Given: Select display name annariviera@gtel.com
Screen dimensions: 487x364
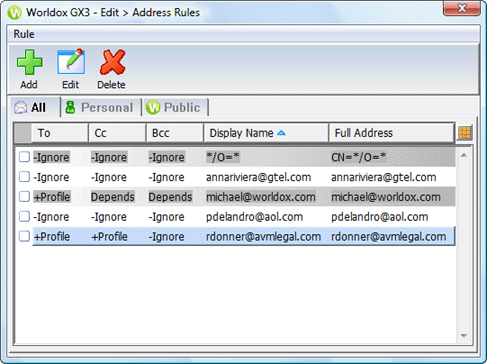Looking at the screenshot, I should (258, 177).
